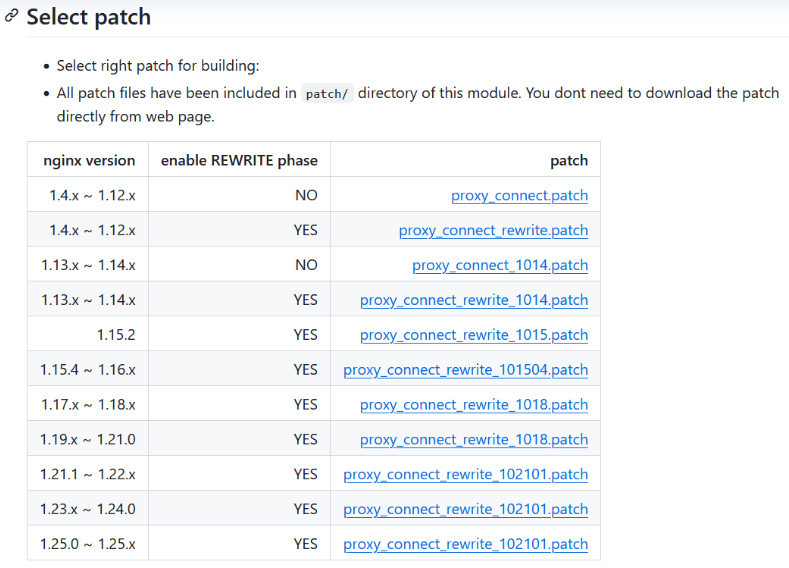The height and width of the screenshot is (568, 789).
Task: Click the patch column header
Action: tap(569, 160)
